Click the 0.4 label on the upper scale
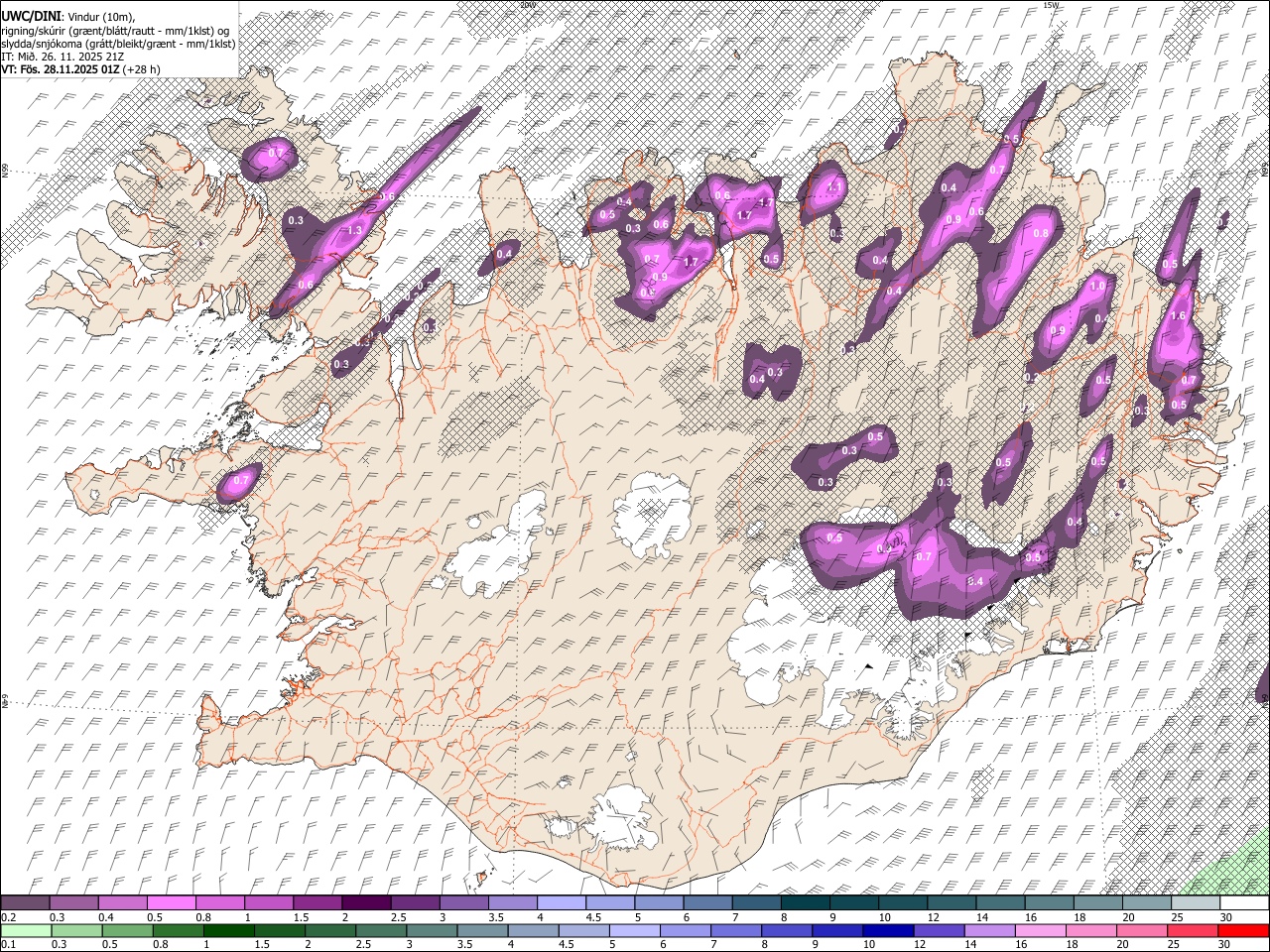Image resolution: width=1270 pixels, height=952 pixels. [x=105, y=917]
